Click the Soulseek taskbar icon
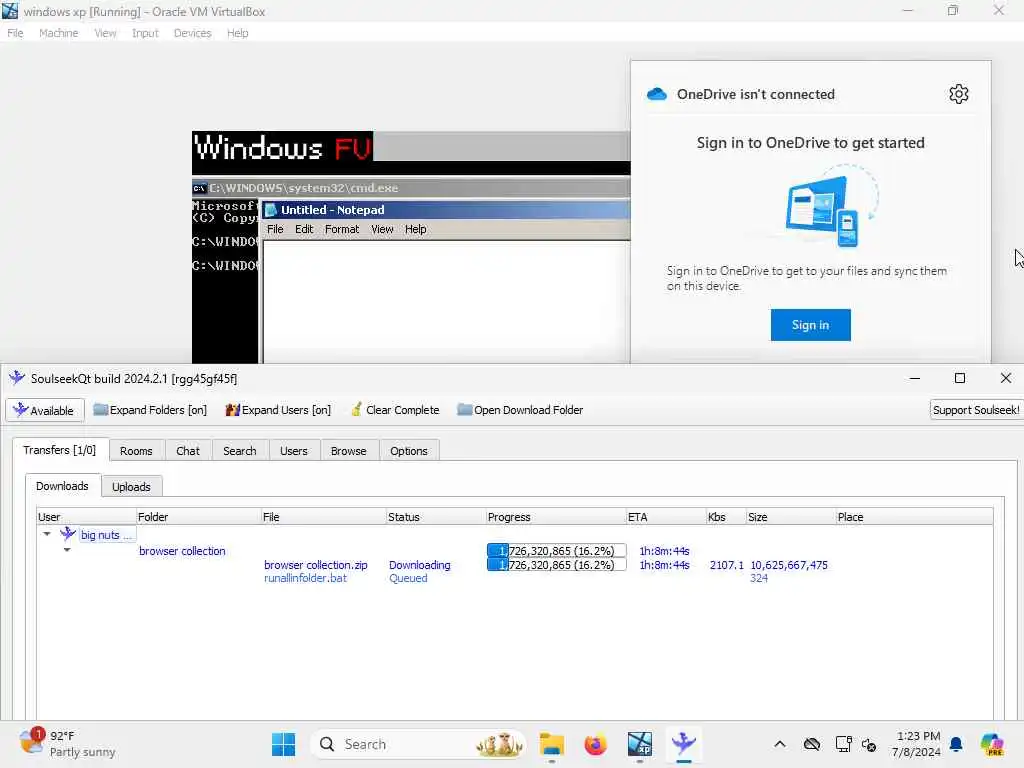This screenshot has width=1024, height=768. point(683,744)
